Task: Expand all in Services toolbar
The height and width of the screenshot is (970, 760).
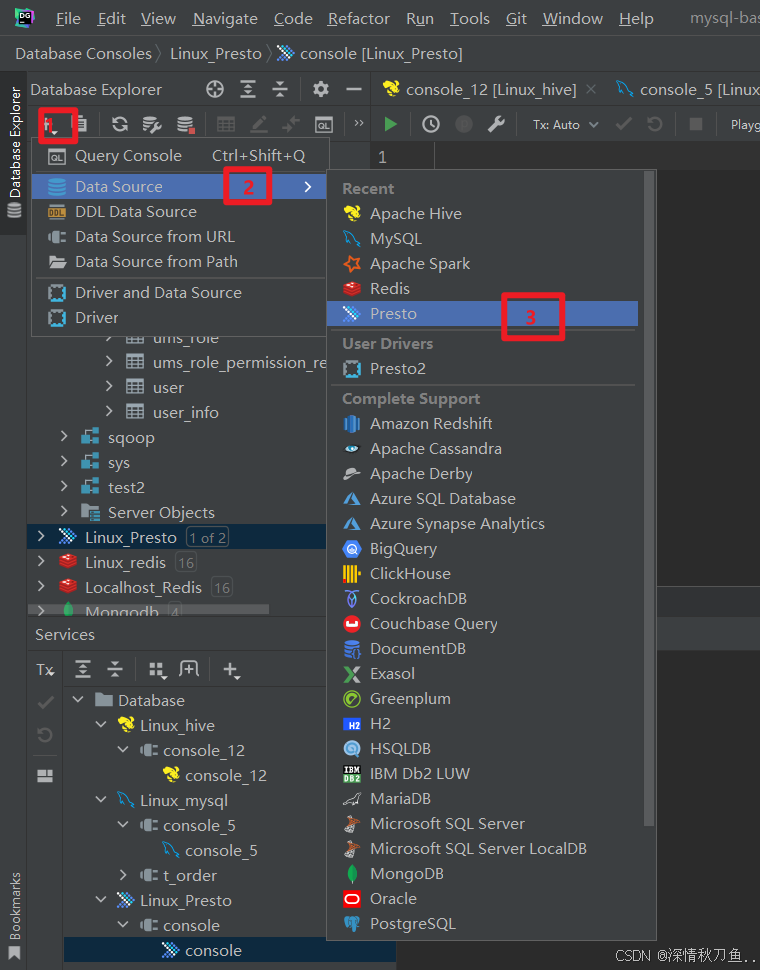Action: pyautogui.click(x=83, y=669)
